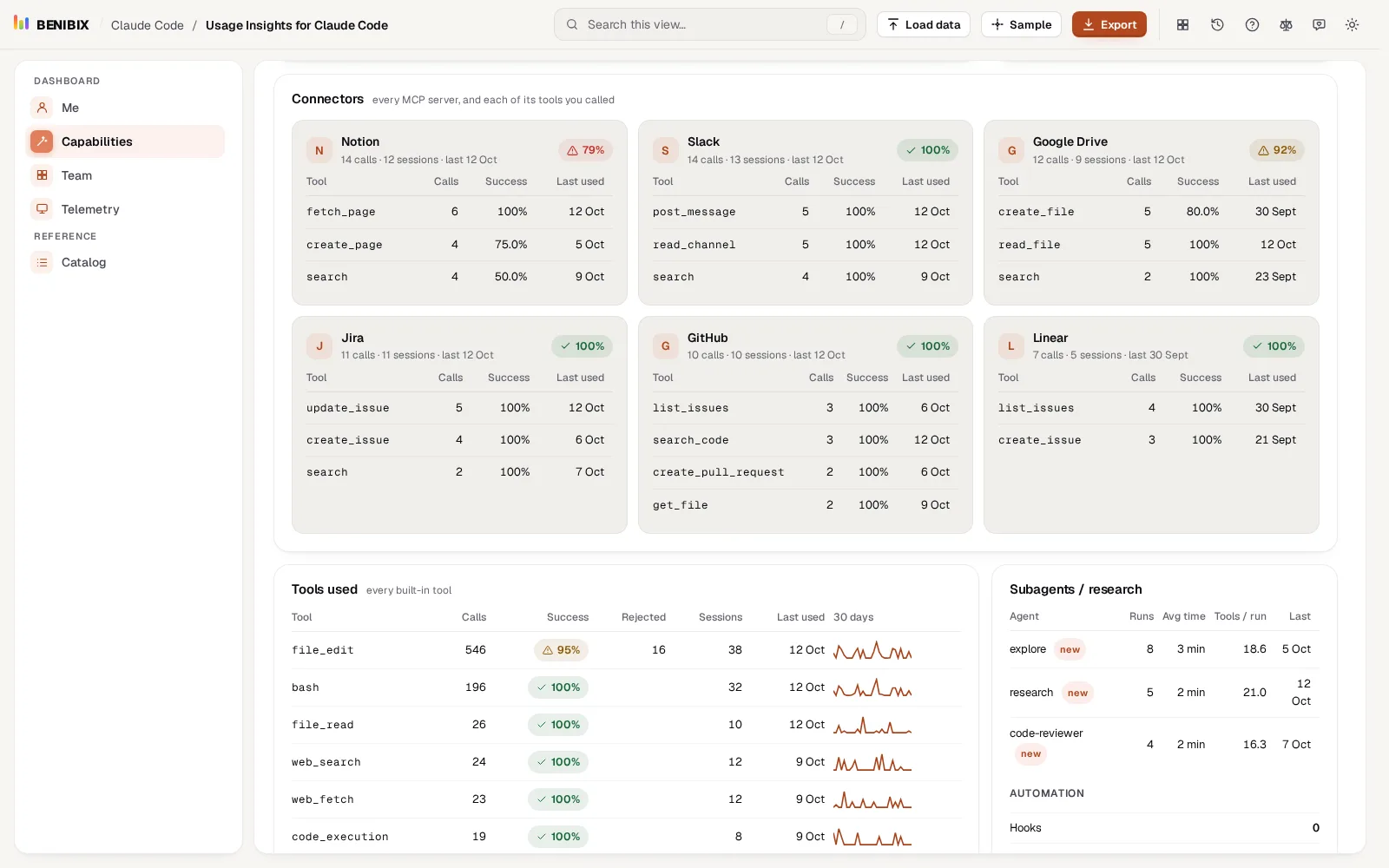Select the create_pull_request row in GitHub
This screenshot has height=868, width=1389.
pos(805,472)
